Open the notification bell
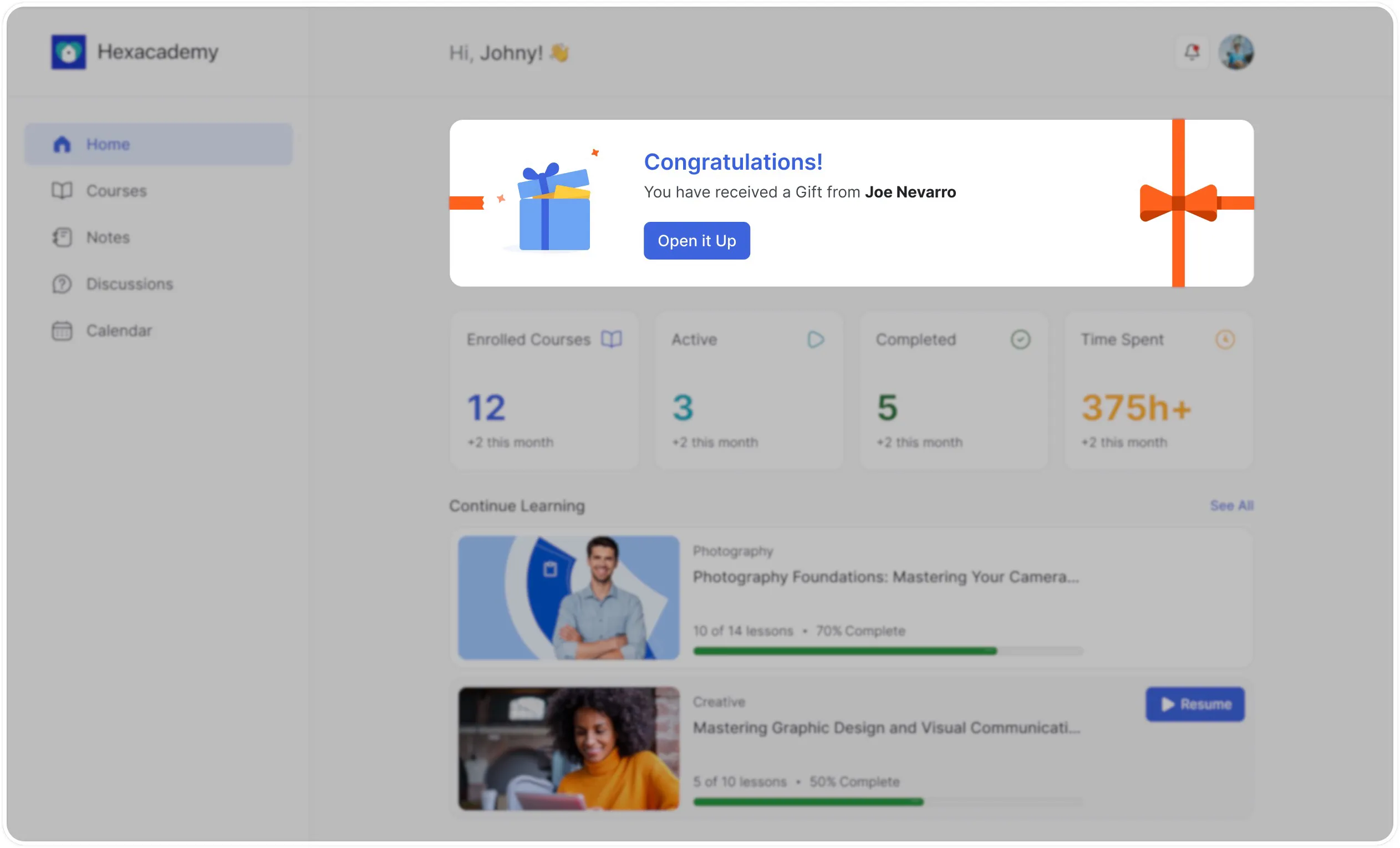Viewport: 1400px width, 848px height. click(1192, 52)
